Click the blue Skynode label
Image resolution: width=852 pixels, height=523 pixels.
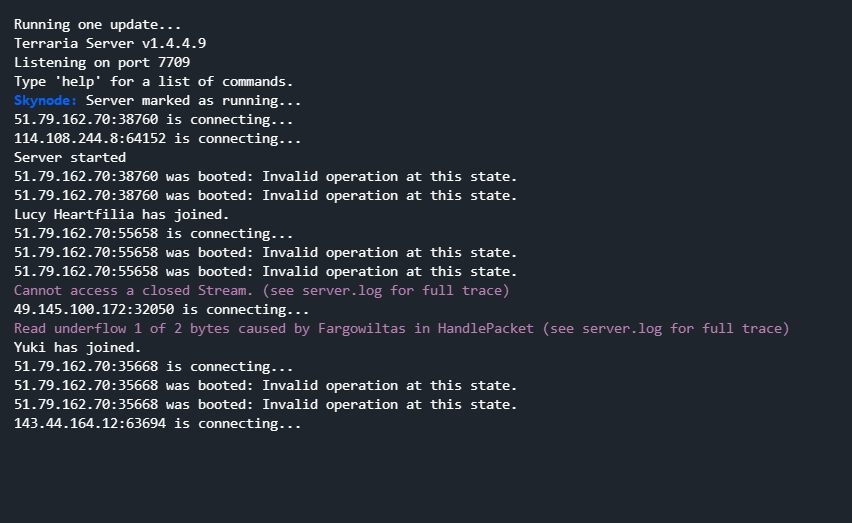[x=45, y=100]
